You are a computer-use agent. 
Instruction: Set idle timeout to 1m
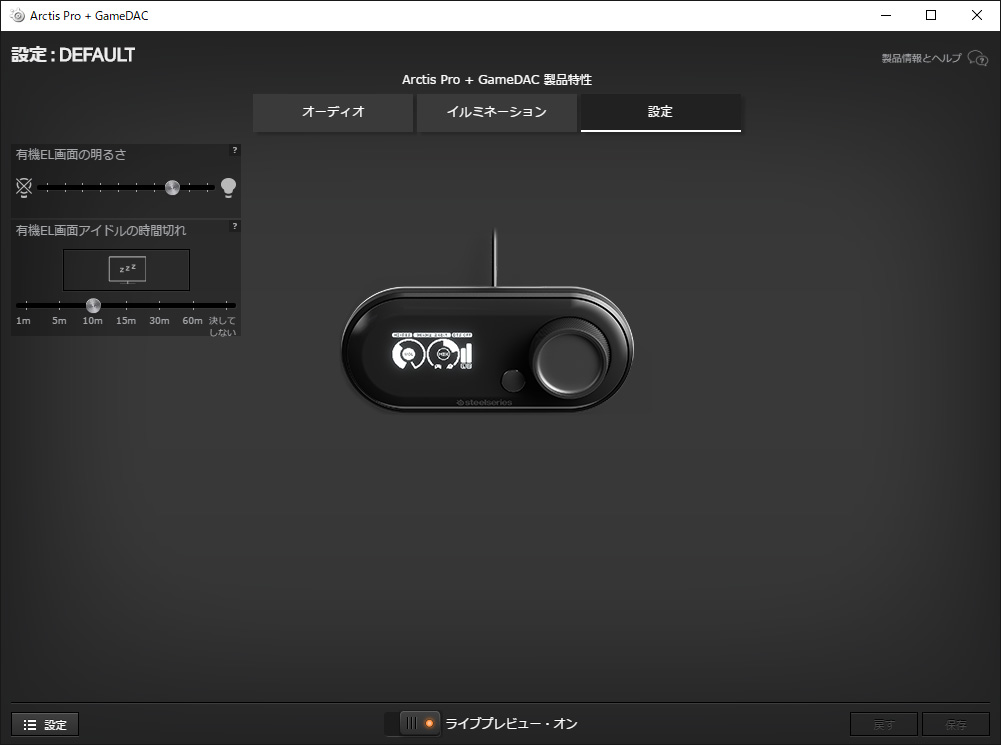pos(23,320)
